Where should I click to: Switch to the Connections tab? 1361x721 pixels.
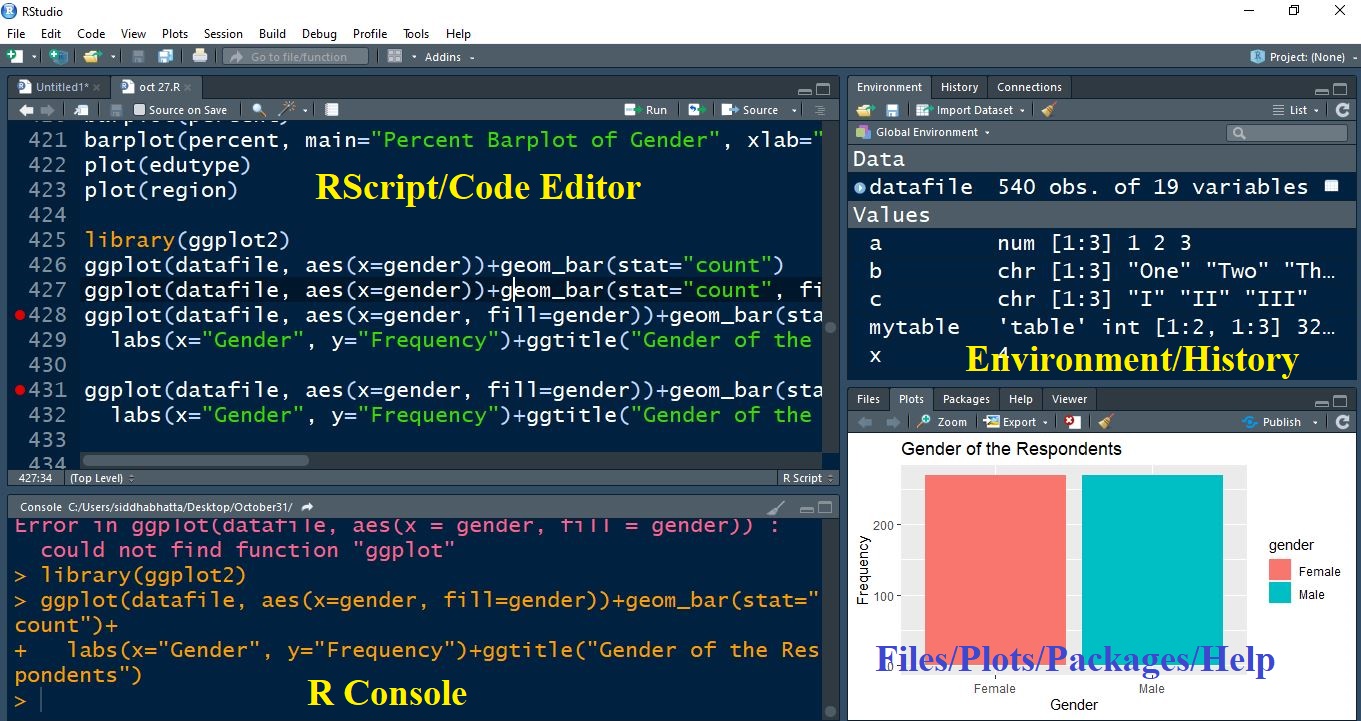1029,87
